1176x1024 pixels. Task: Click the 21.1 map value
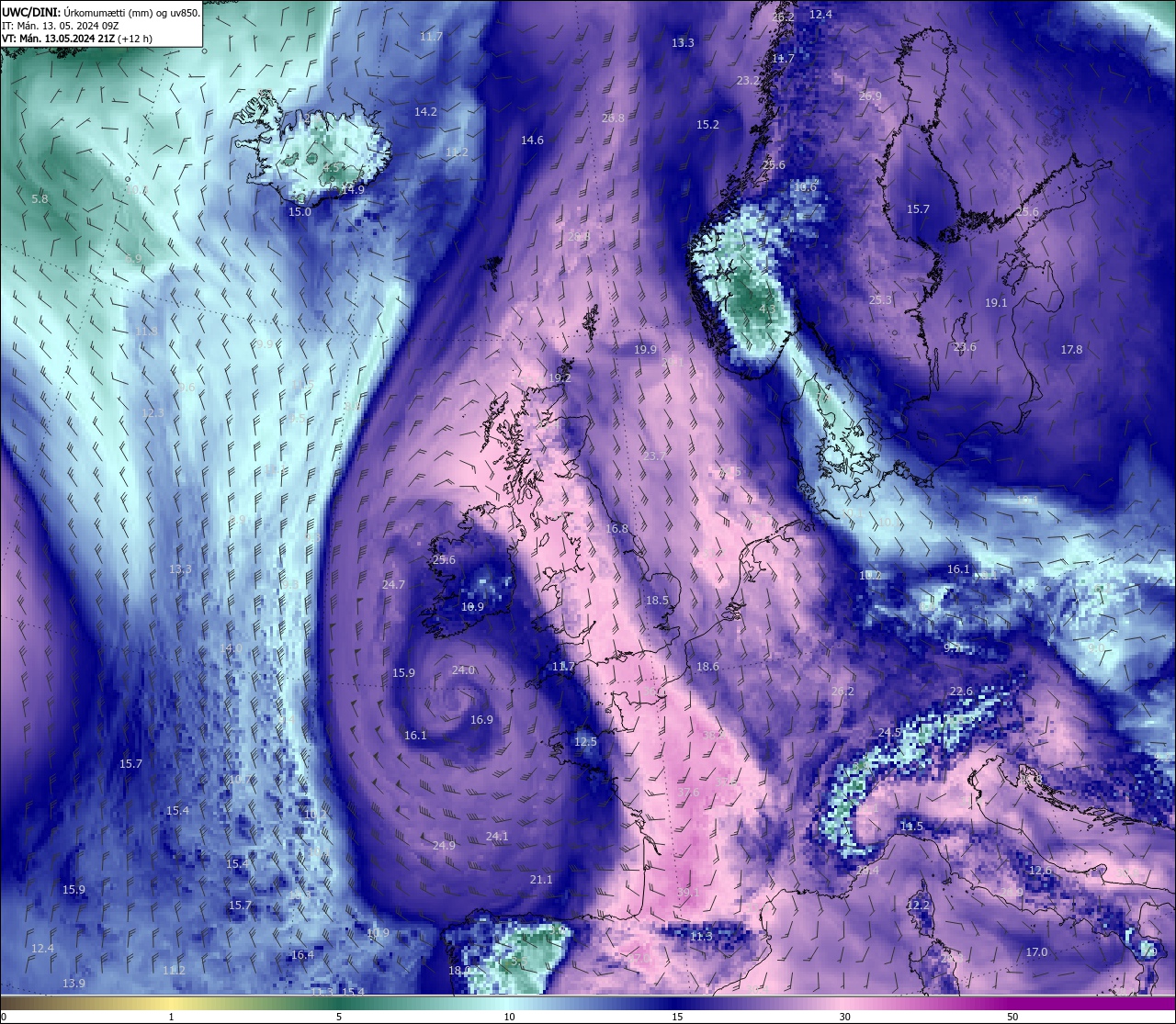tap(541, 879)
